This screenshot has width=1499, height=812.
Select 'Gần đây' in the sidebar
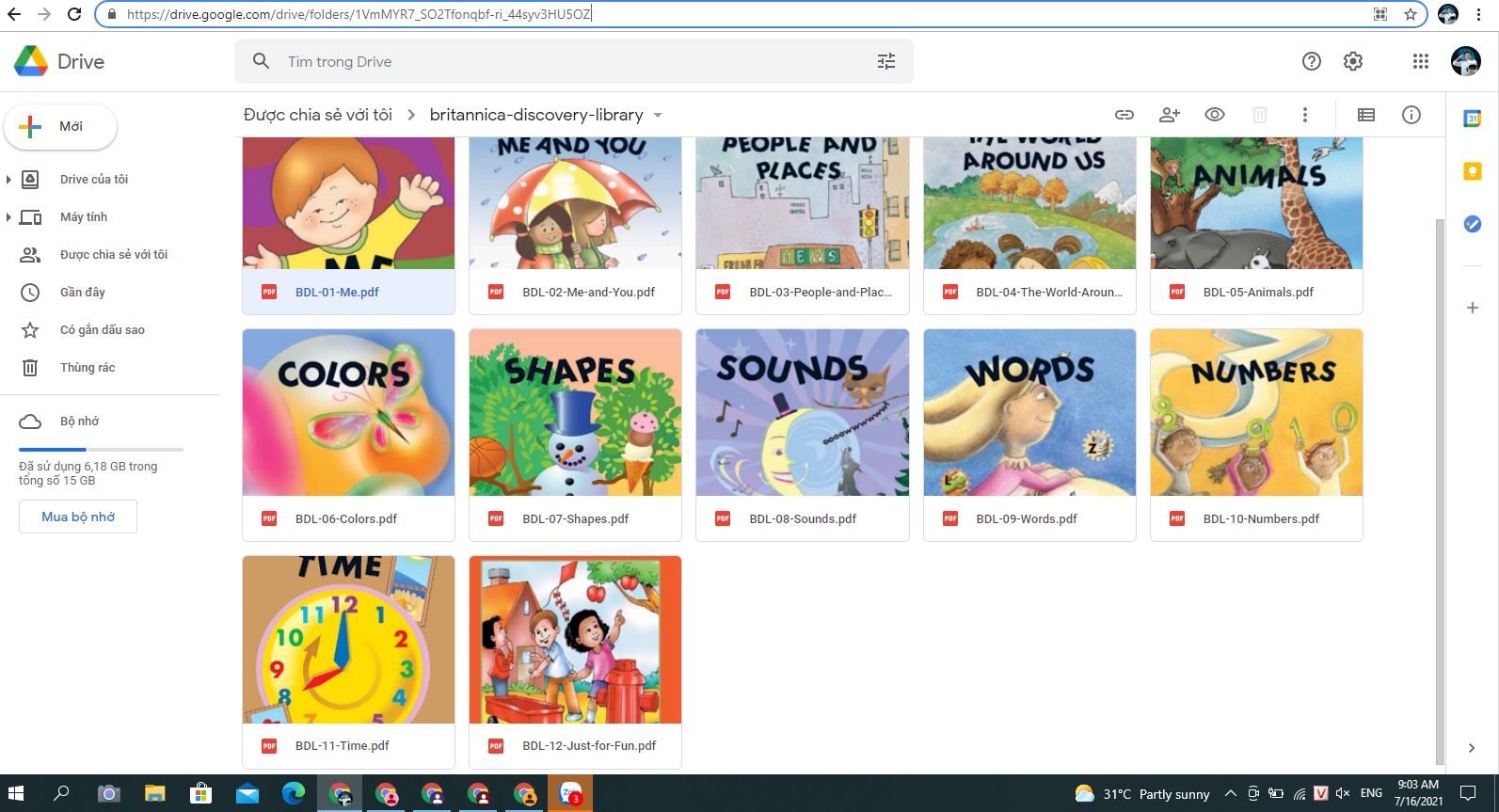coord(83,293)
